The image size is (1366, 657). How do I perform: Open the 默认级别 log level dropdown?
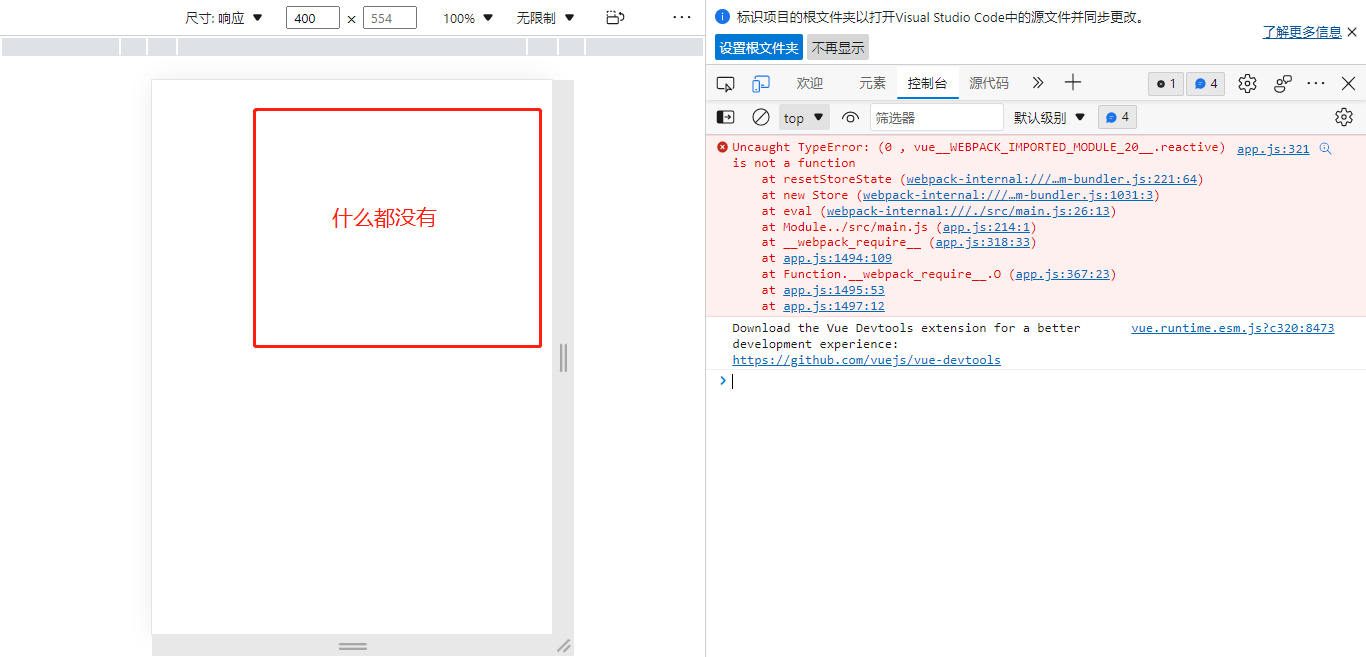click(1049, 117)
